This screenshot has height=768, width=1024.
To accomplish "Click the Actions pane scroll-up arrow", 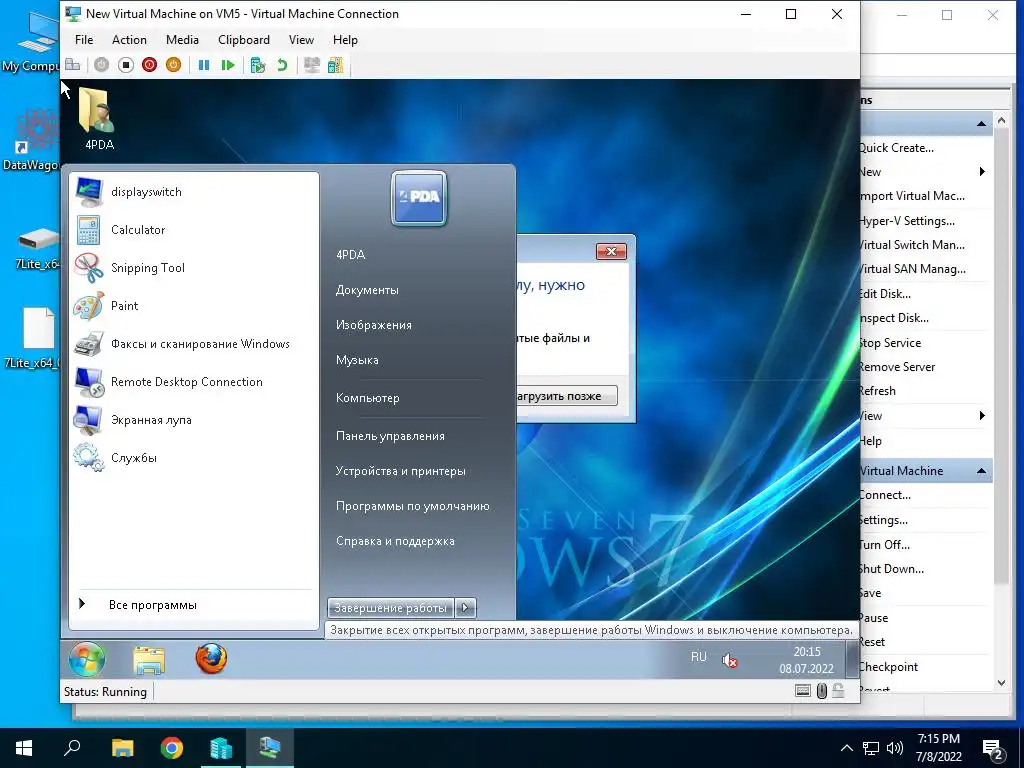I will (x=1001, y=120).
